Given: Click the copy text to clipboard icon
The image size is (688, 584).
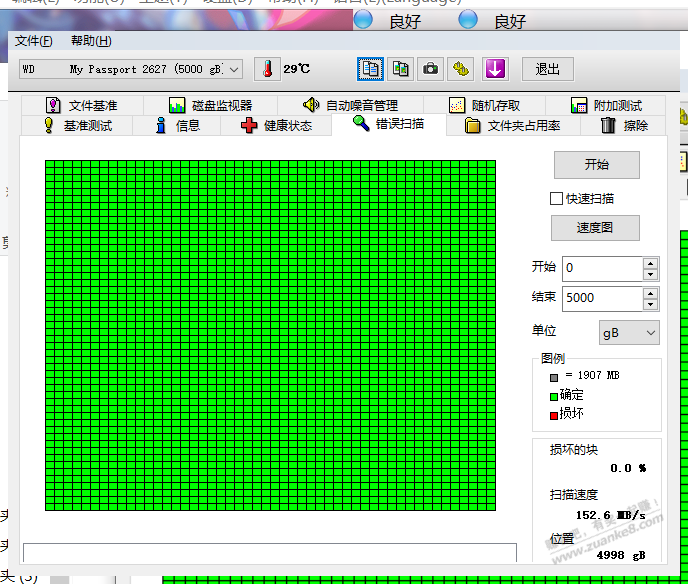Looking at the screenshot, I should (x=371, y=69).
